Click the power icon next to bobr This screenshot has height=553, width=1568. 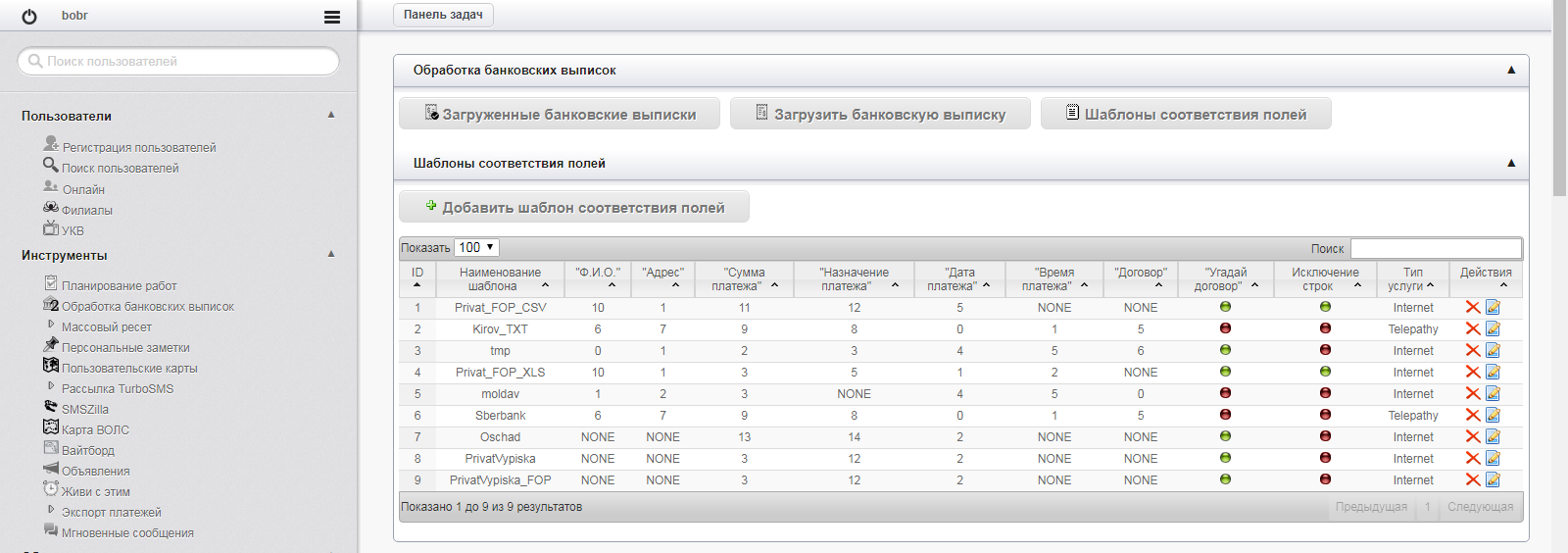[29, 17]
